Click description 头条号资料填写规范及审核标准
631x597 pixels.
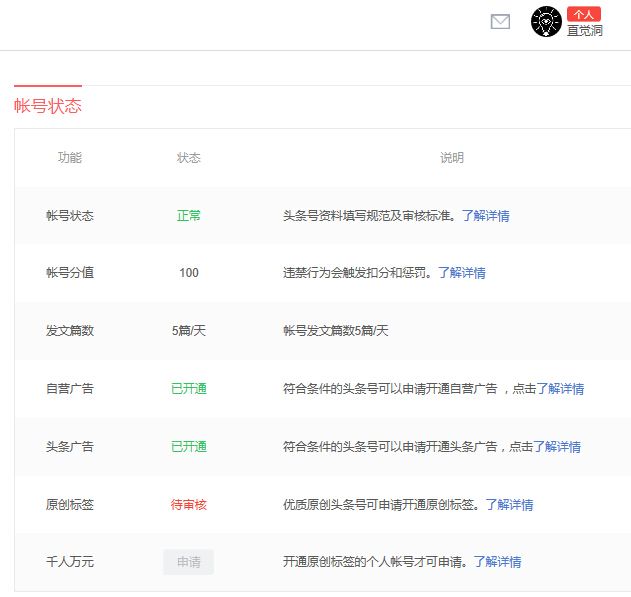pos(369,216)
